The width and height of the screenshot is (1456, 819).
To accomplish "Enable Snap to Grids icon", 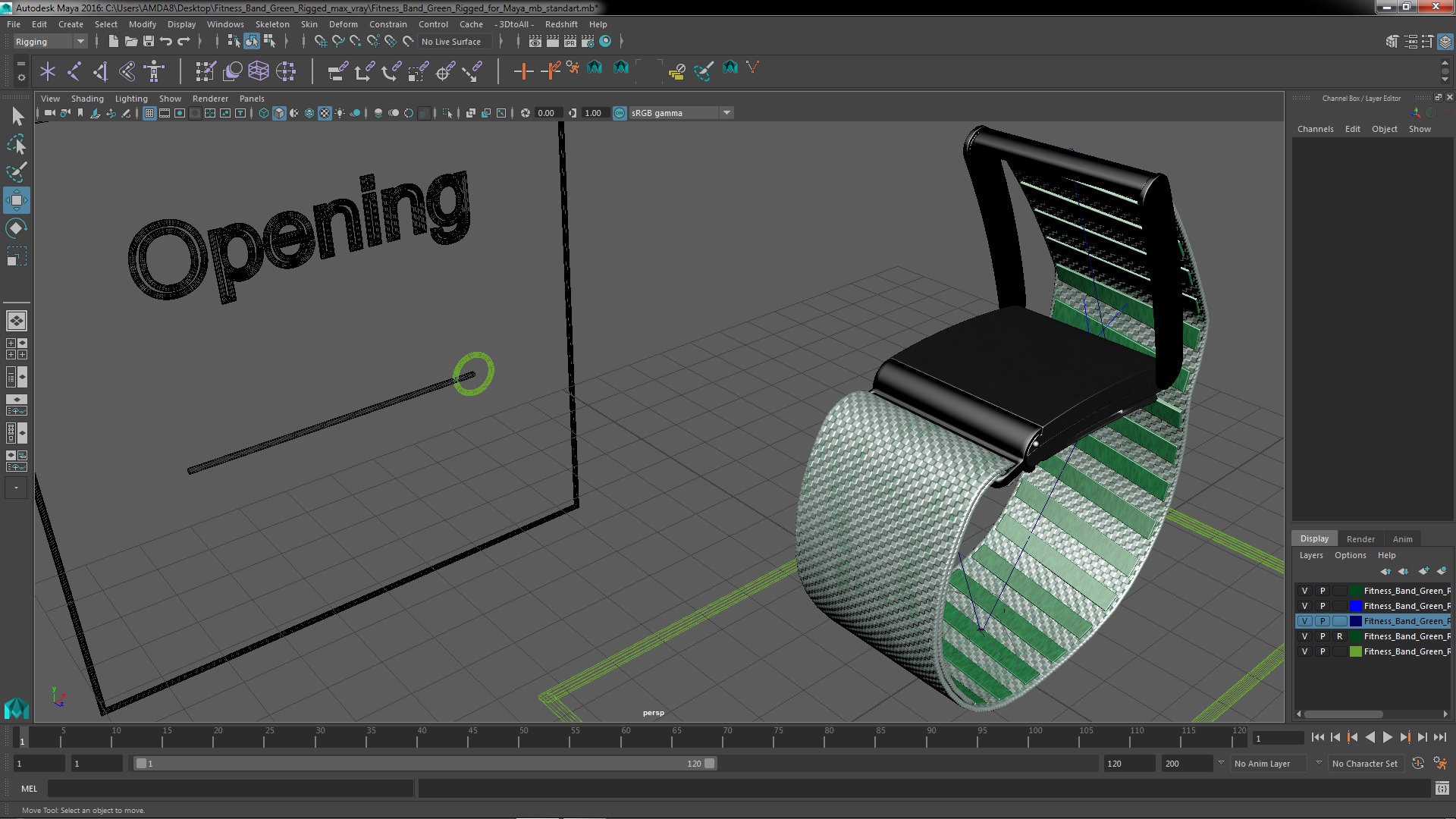I will [x=320, y=41].
